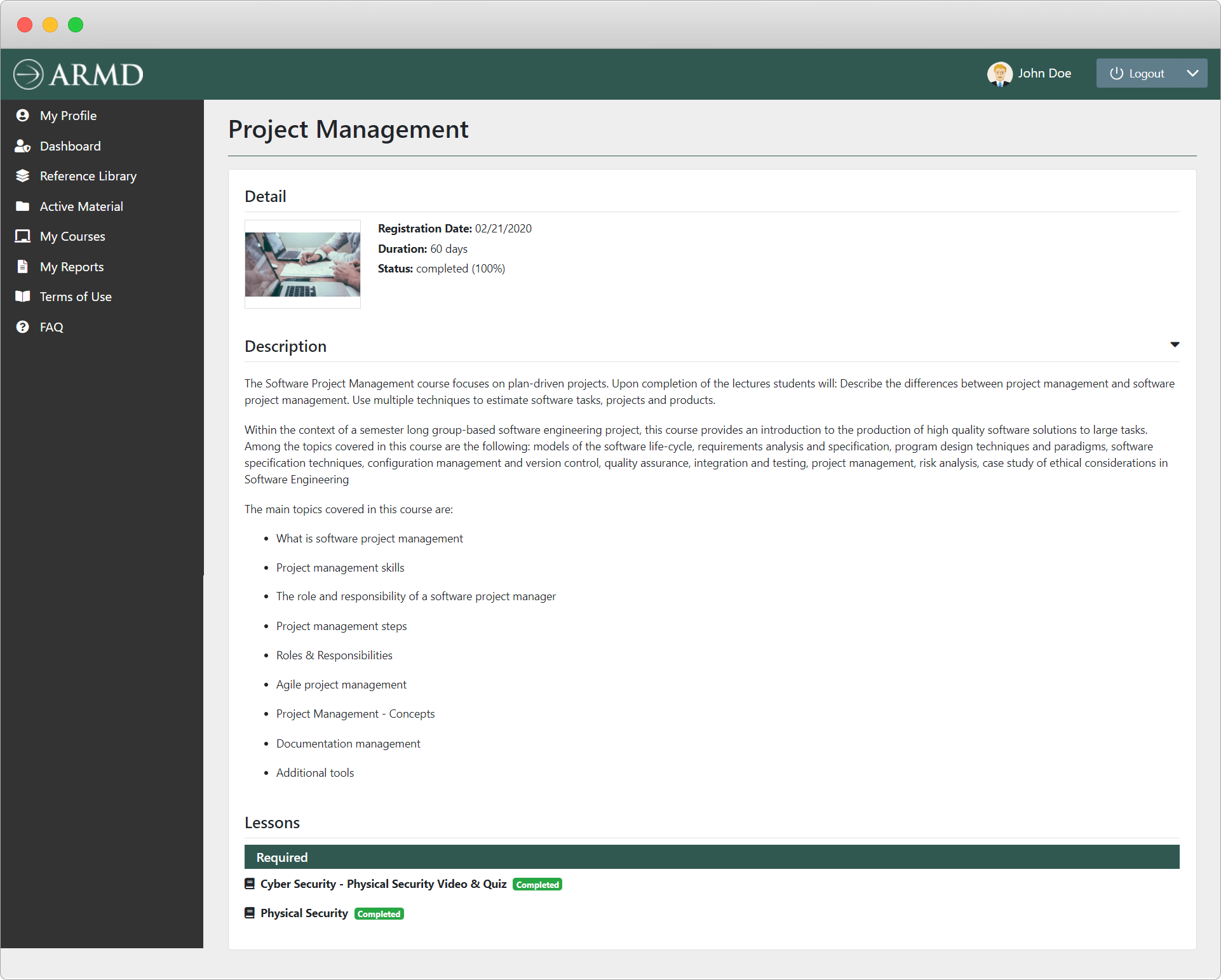The image size is (1221, 980).
Task: Click 'Project management steps' bullet
Action: tap(341, 626)
